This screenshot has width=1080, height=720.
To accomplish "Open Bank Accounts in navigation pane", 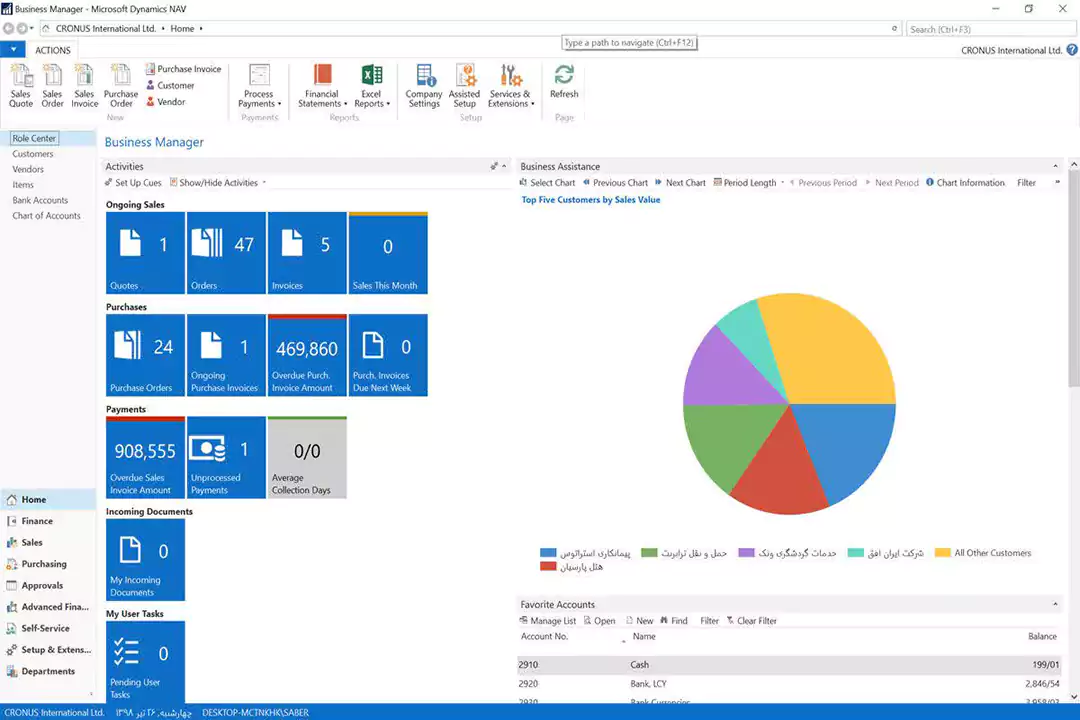I will (40, 200).
